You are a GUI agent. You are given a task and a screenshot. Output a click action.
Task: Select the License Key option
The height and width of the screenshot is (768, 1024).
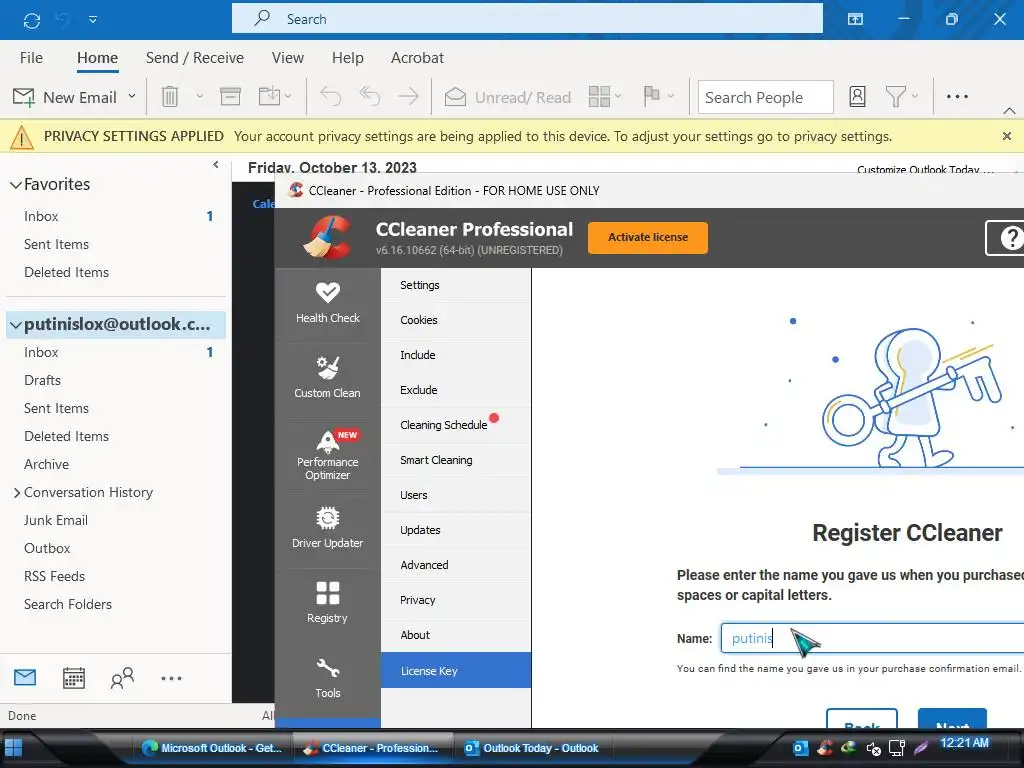[456, 671]
